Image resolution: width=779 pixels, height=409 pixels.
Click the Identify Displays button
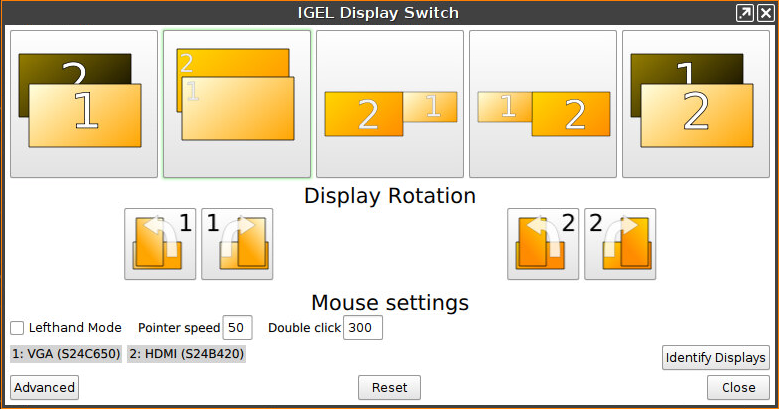tap(715, 357)
